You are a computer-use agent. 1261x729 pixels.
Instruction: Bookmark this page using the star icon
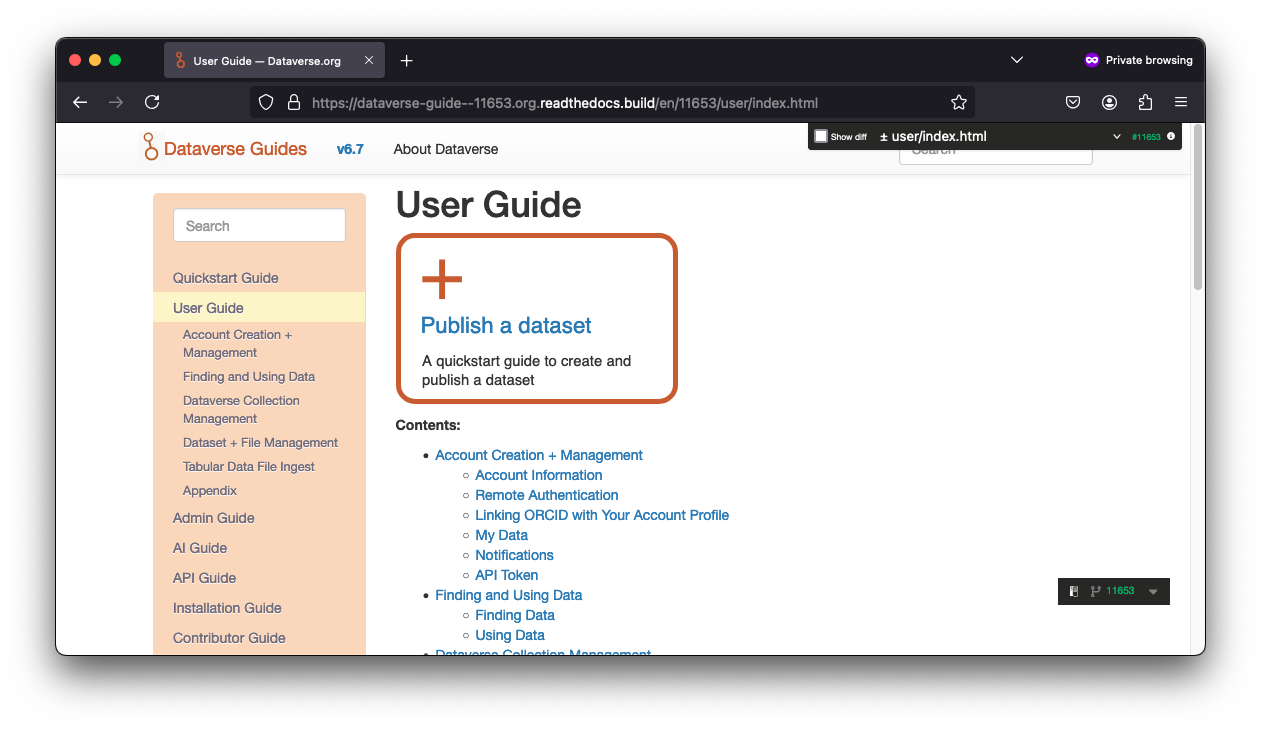(958, 102)
